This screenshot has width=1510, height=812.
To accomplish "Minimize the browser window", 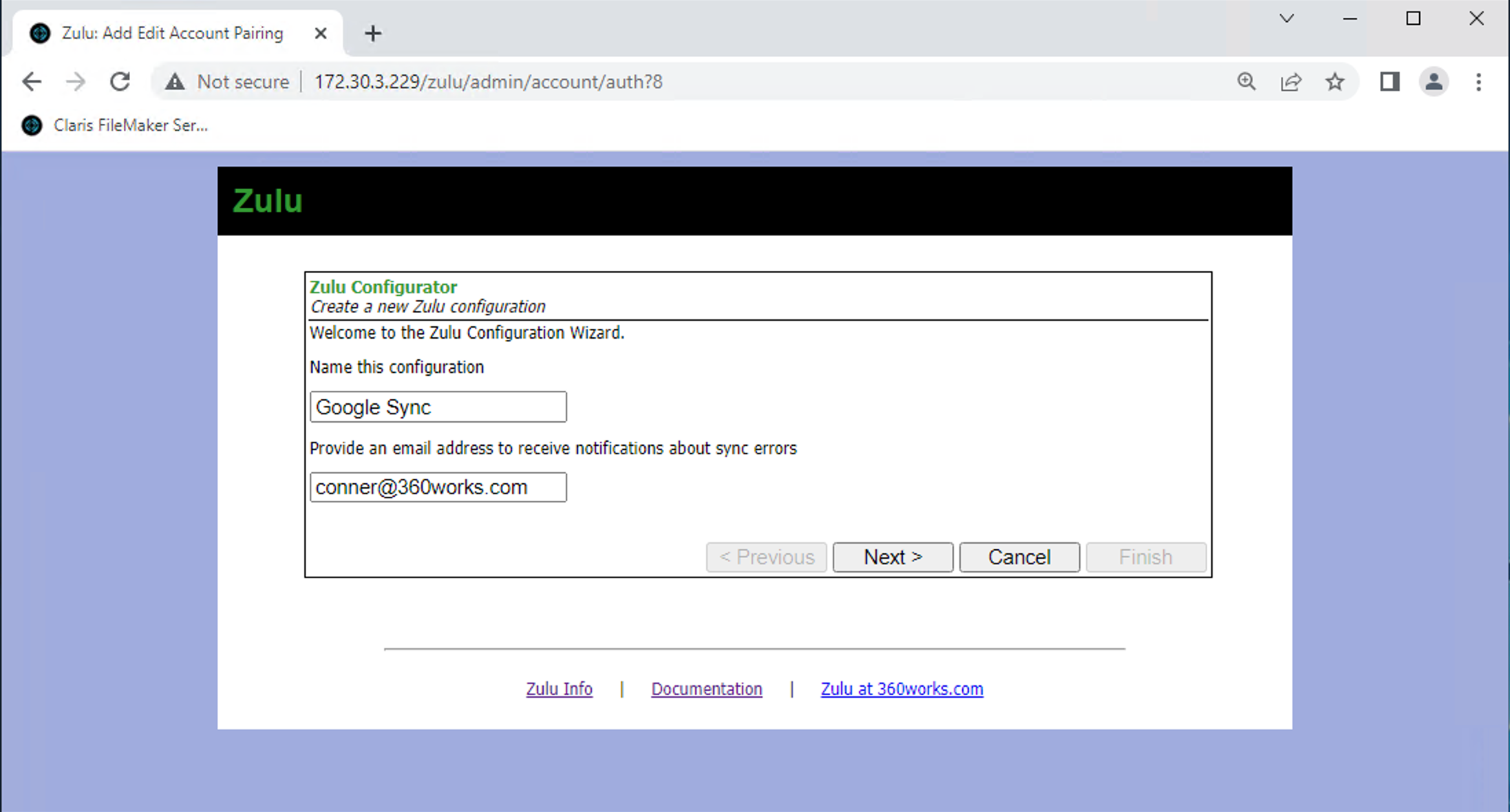I will point(1350,19).
